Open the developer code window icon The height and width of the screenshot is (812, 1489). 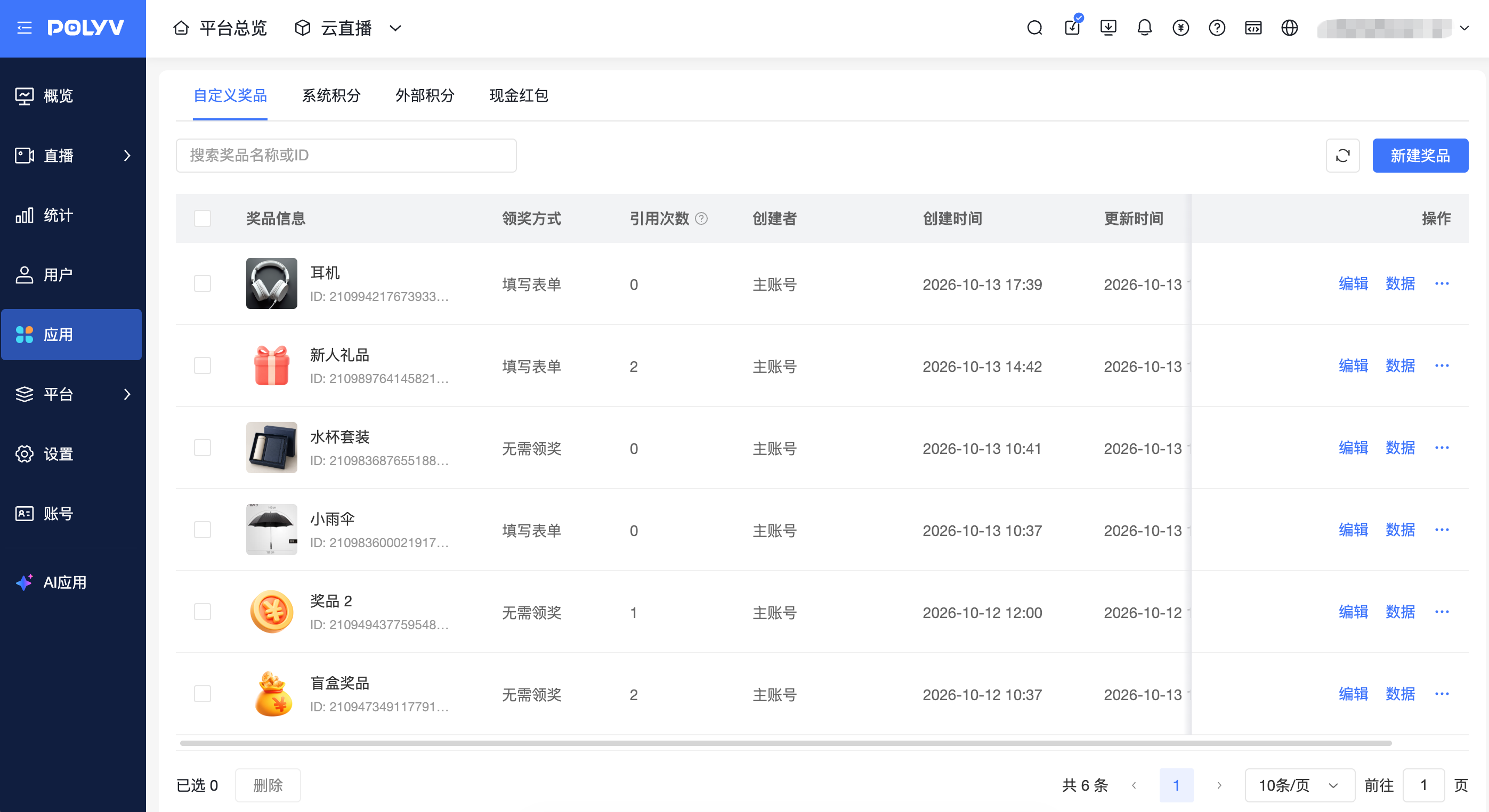click(x=1253, y=28)
